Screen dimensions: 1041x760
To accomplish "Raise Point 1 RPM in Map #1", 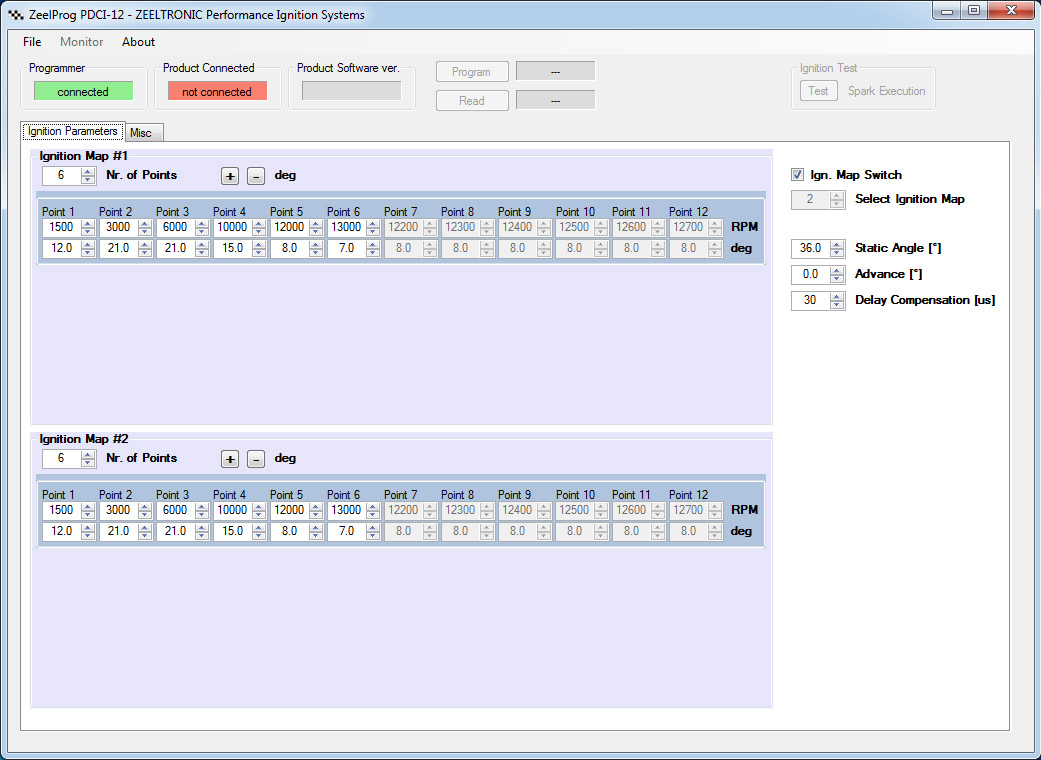I will 88,223.
